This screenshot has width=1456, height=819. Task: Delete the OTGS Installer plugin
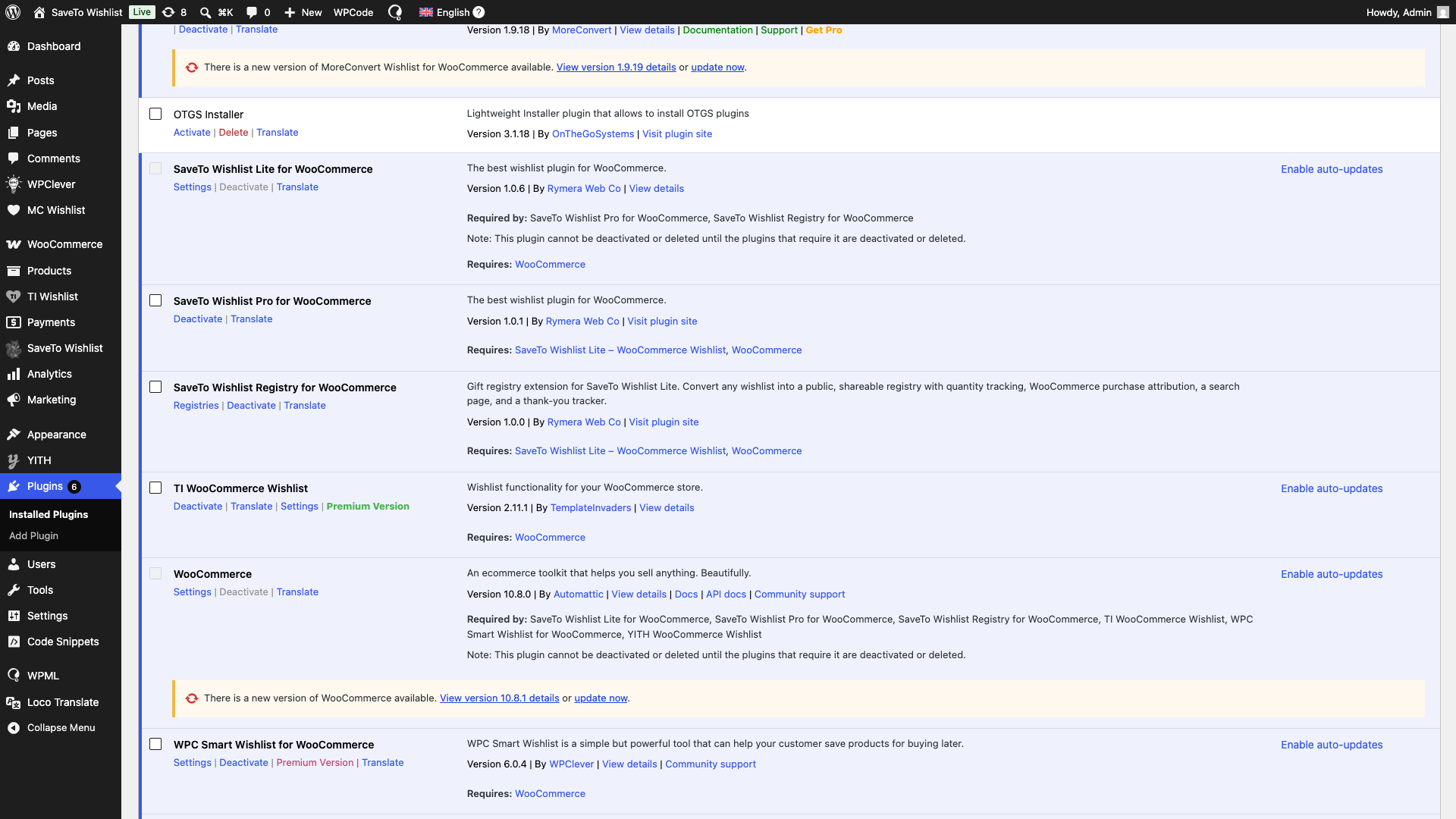234,132
